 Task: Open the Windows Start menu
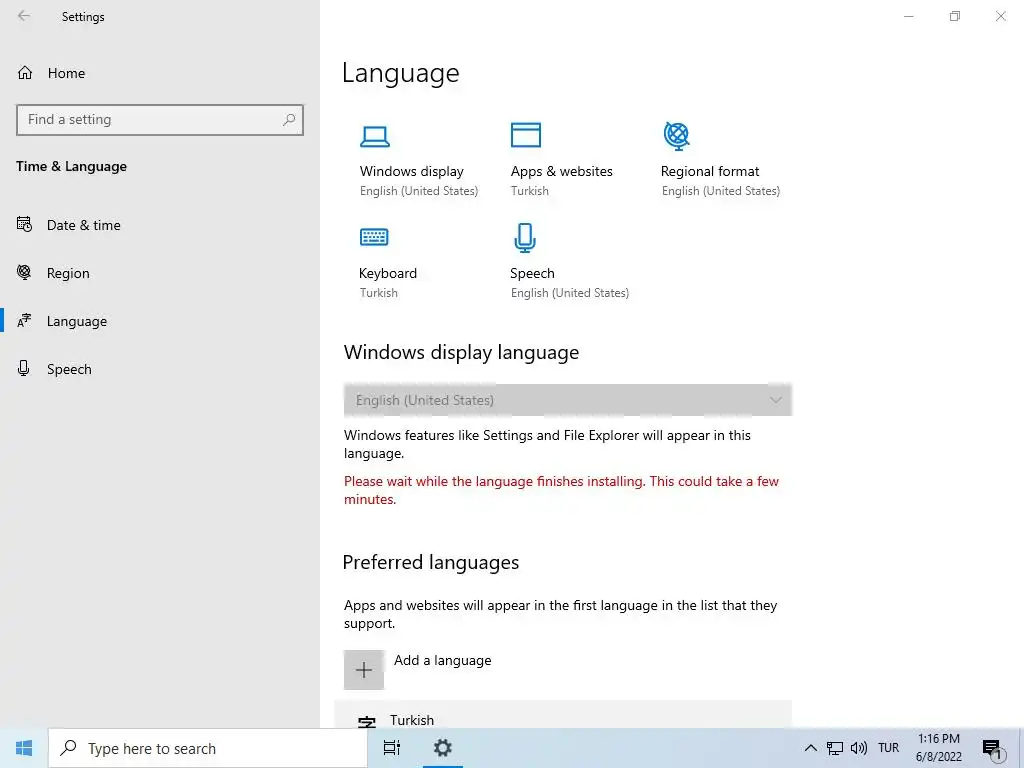pos(24,748)
